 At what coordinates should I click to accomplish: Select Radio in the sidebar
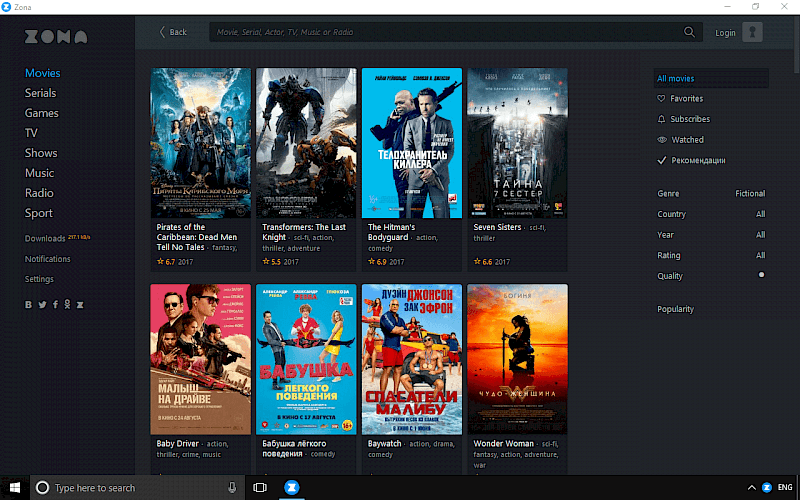coord(39,193)
